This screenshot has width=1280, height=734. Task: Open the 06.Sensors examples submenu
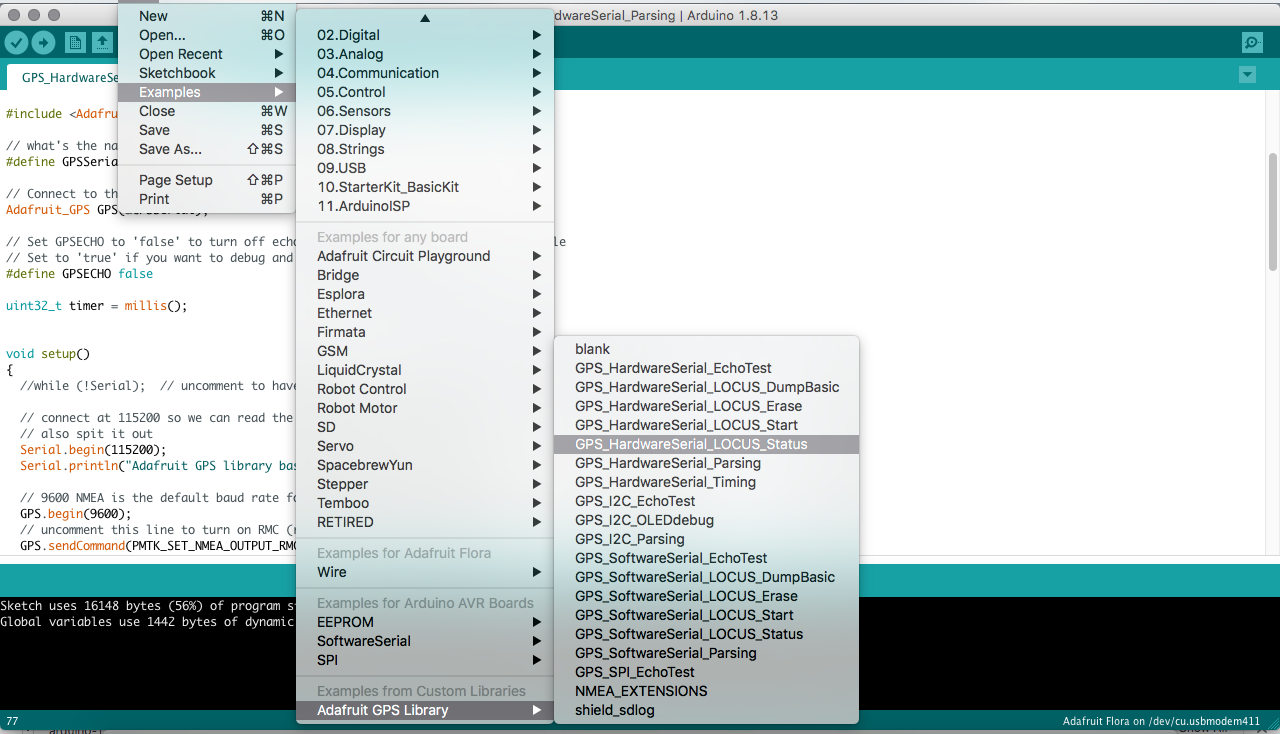pos(425,111)
